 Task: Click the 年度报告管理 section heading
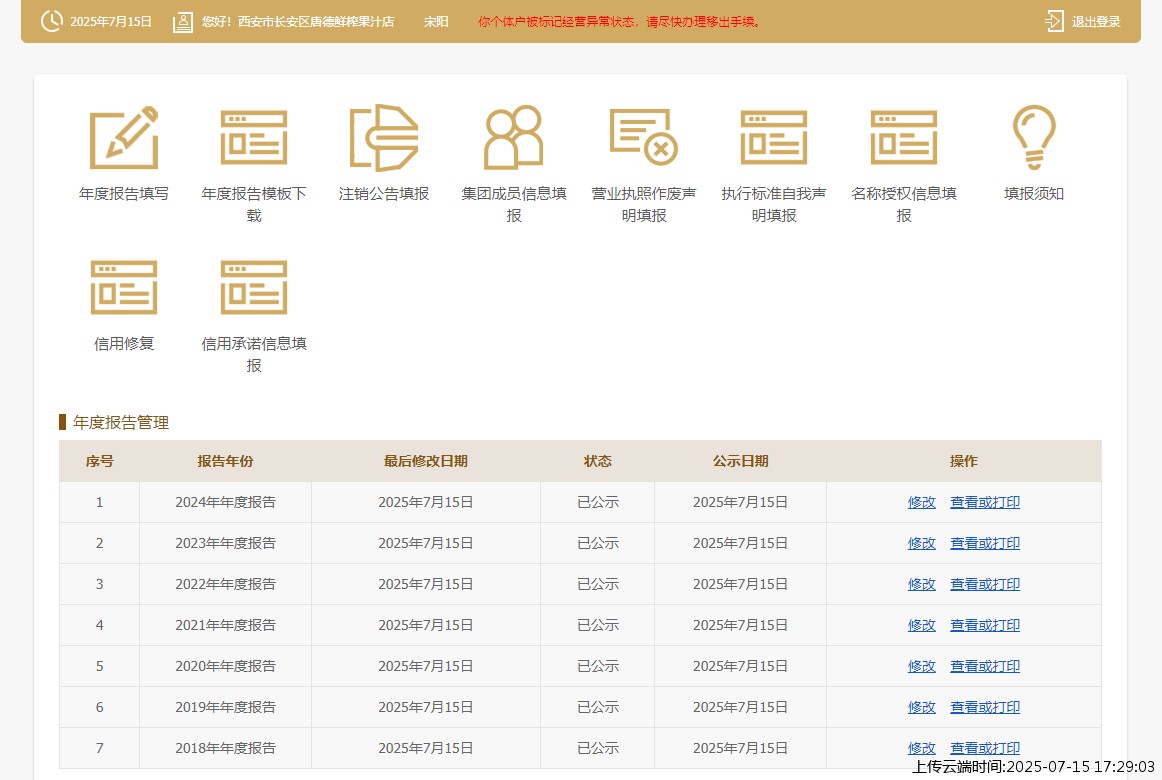pyautogui.click(x=121, y=422)
